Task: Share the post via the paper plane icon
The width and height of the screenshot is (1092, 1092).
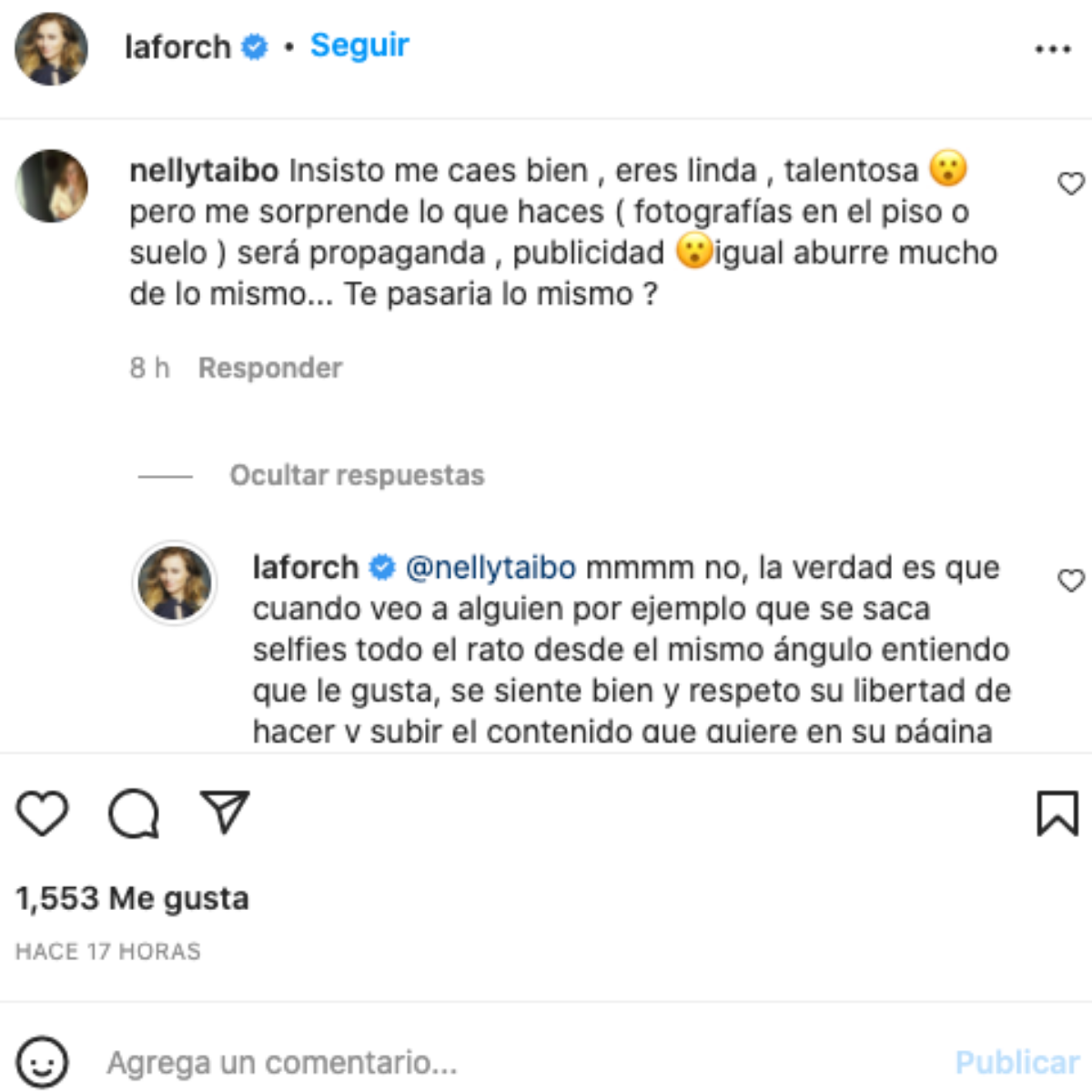Action: click(226, 813)
